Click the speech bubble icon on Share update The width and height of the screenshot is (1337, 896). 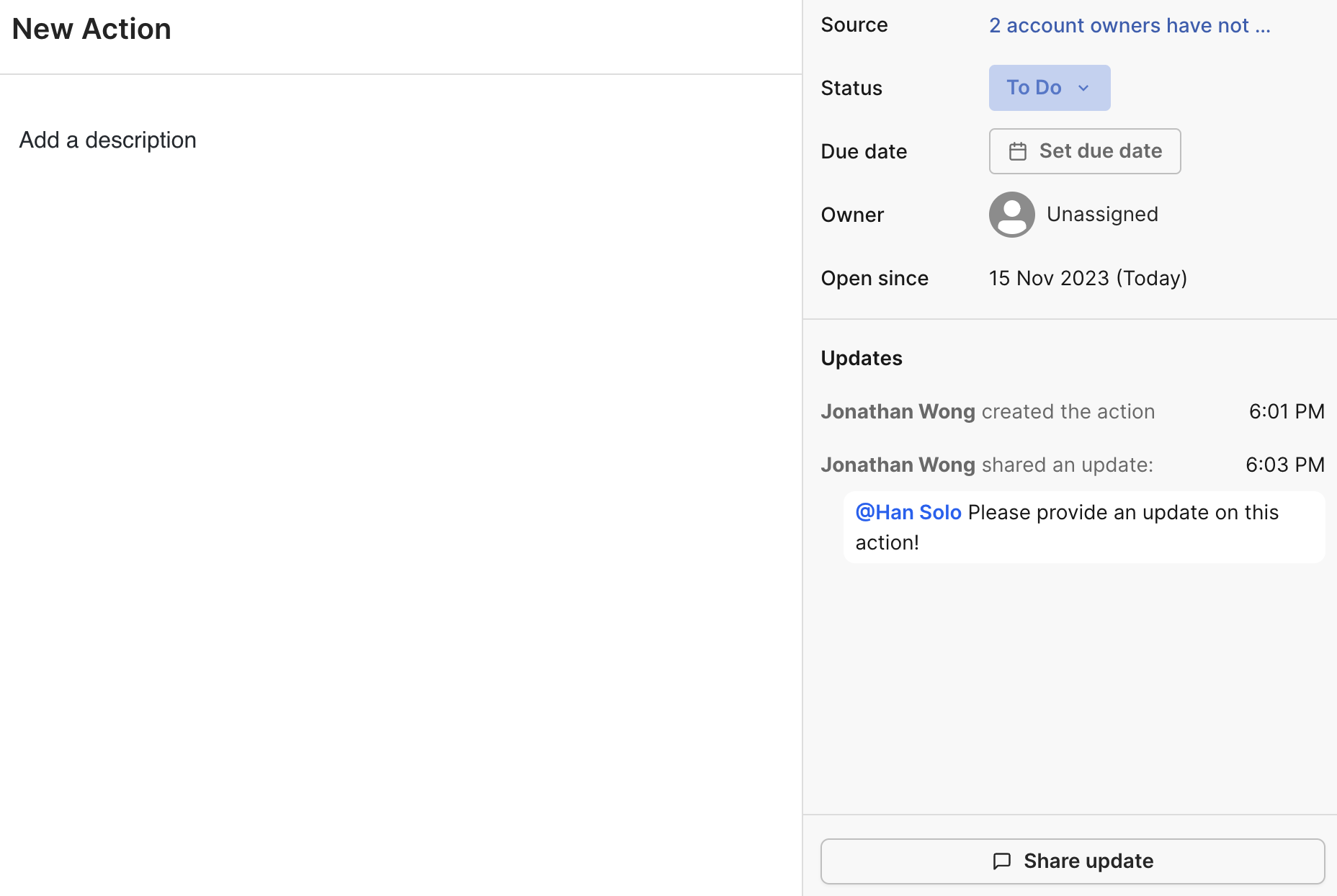(1001, 861)
